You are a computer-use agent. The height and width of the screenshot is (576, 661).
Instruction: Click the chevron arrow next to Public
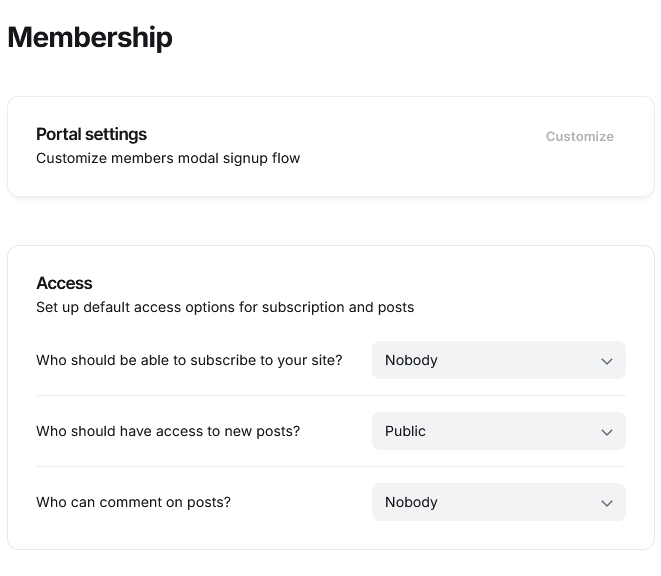[x=607, y=432]
